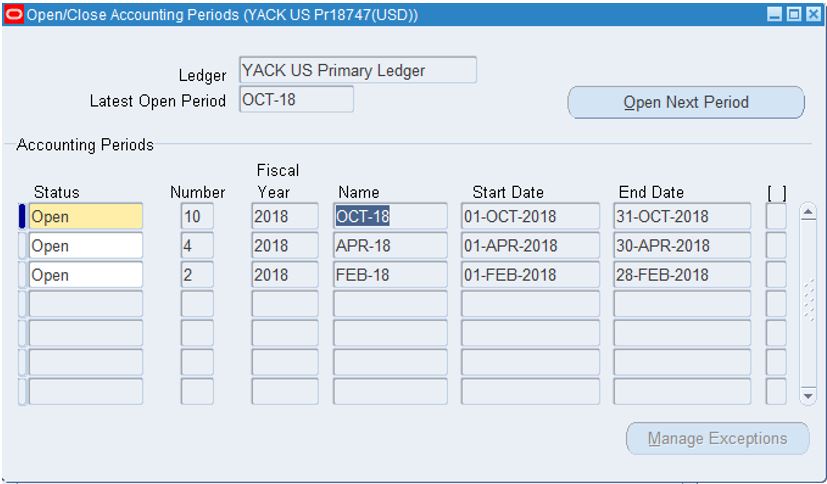This screenshot has height=484, width=827.
Task: Maximize the Open/Close Accounting Periods window
Action: coord(792,15)
